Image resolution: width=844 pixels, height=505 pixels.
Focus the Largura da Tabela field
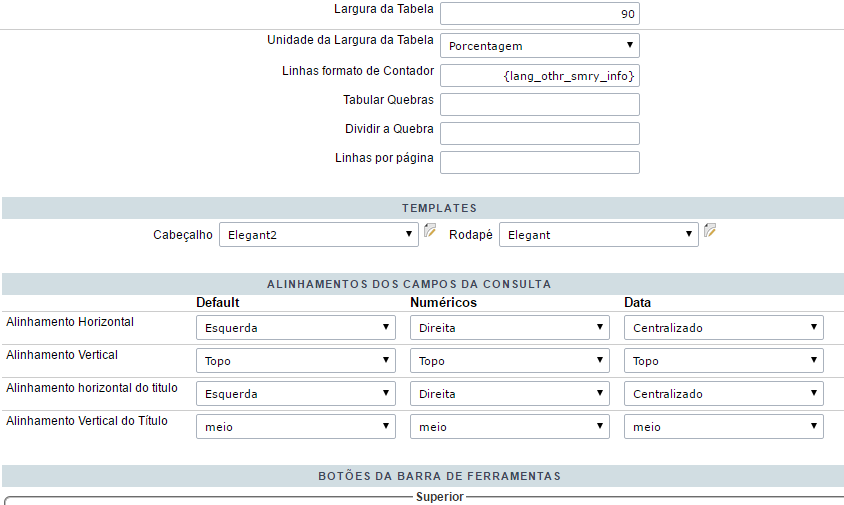click(539, 13)
